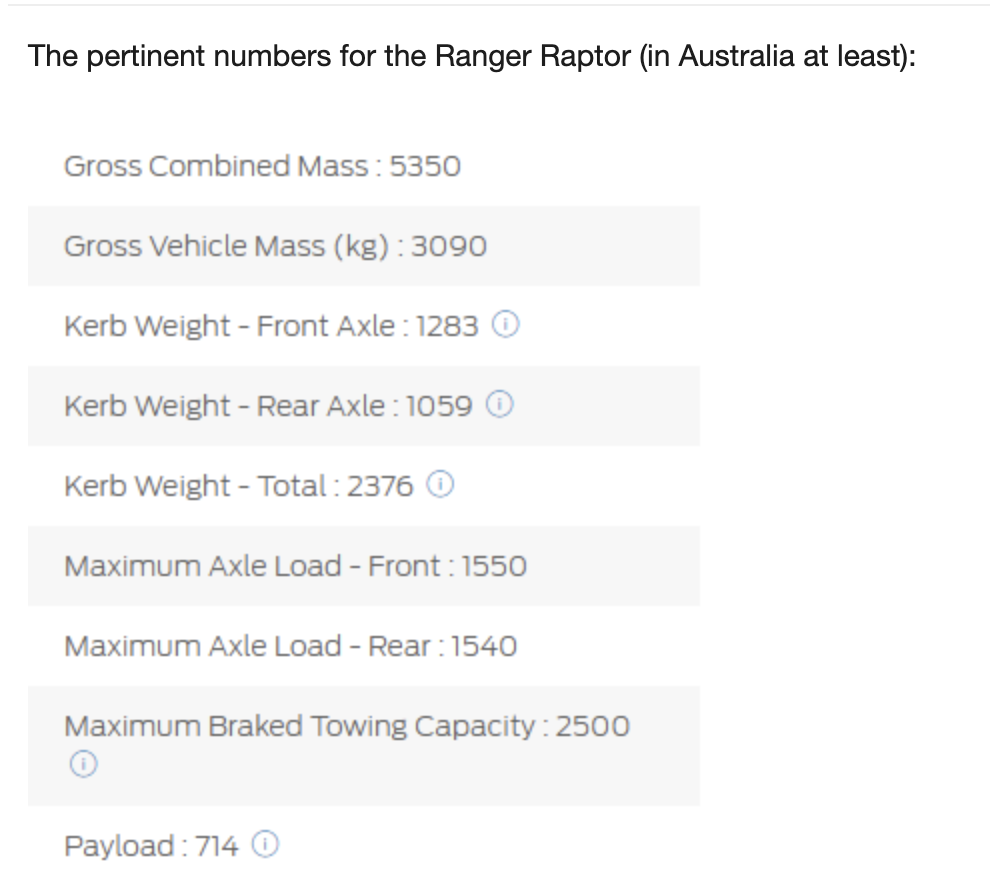The height and width of the screenshot is (890, 990).
Task: Click info icon beside Kerb Weight Front Axle
Action: [507, 326]
